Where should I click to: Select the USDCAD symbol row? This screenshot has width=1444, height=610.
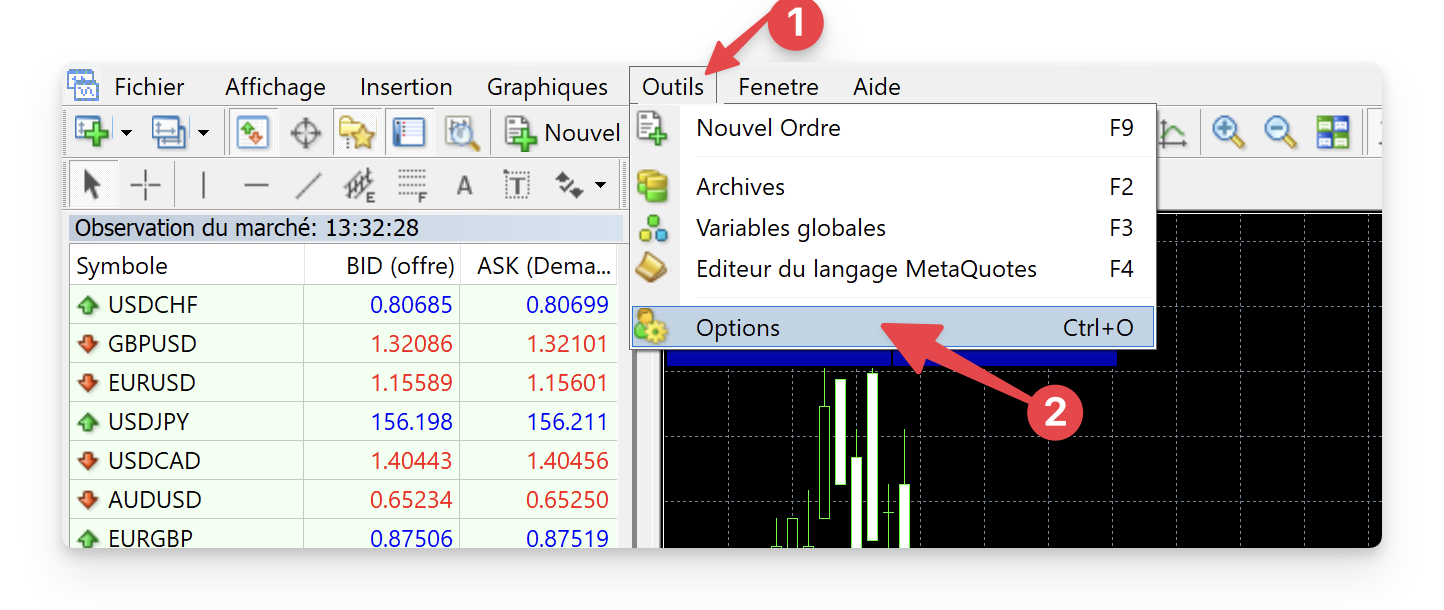tap(344, 460)
